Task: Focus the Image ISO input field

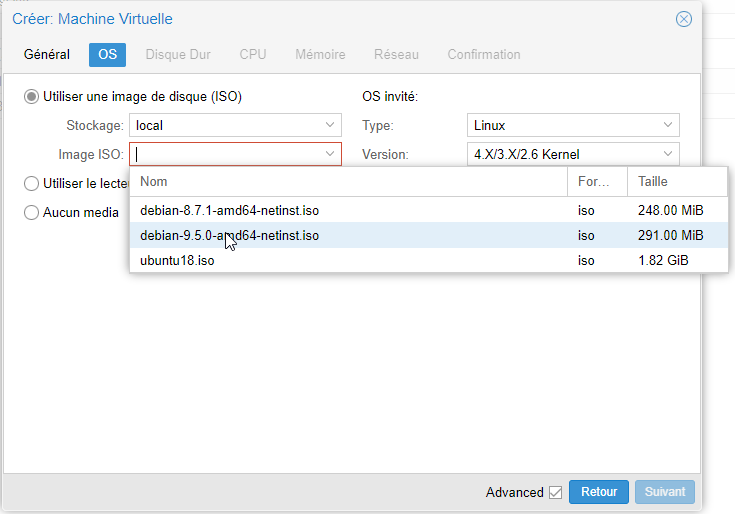Action: coord(226,154)
